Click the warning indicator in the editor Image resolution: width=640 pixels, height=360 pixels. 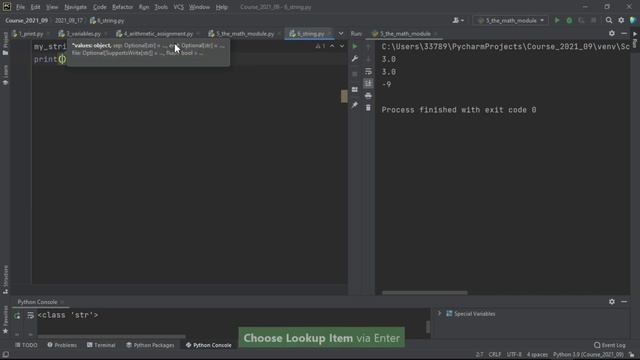click(320, 46)
